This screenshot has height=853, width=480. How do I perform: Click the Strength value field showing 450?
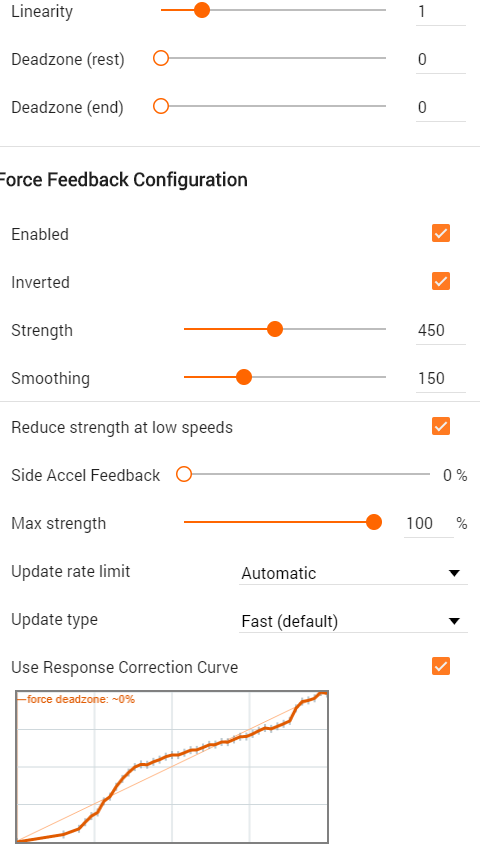pyautogui.click(x=441, y=331)
